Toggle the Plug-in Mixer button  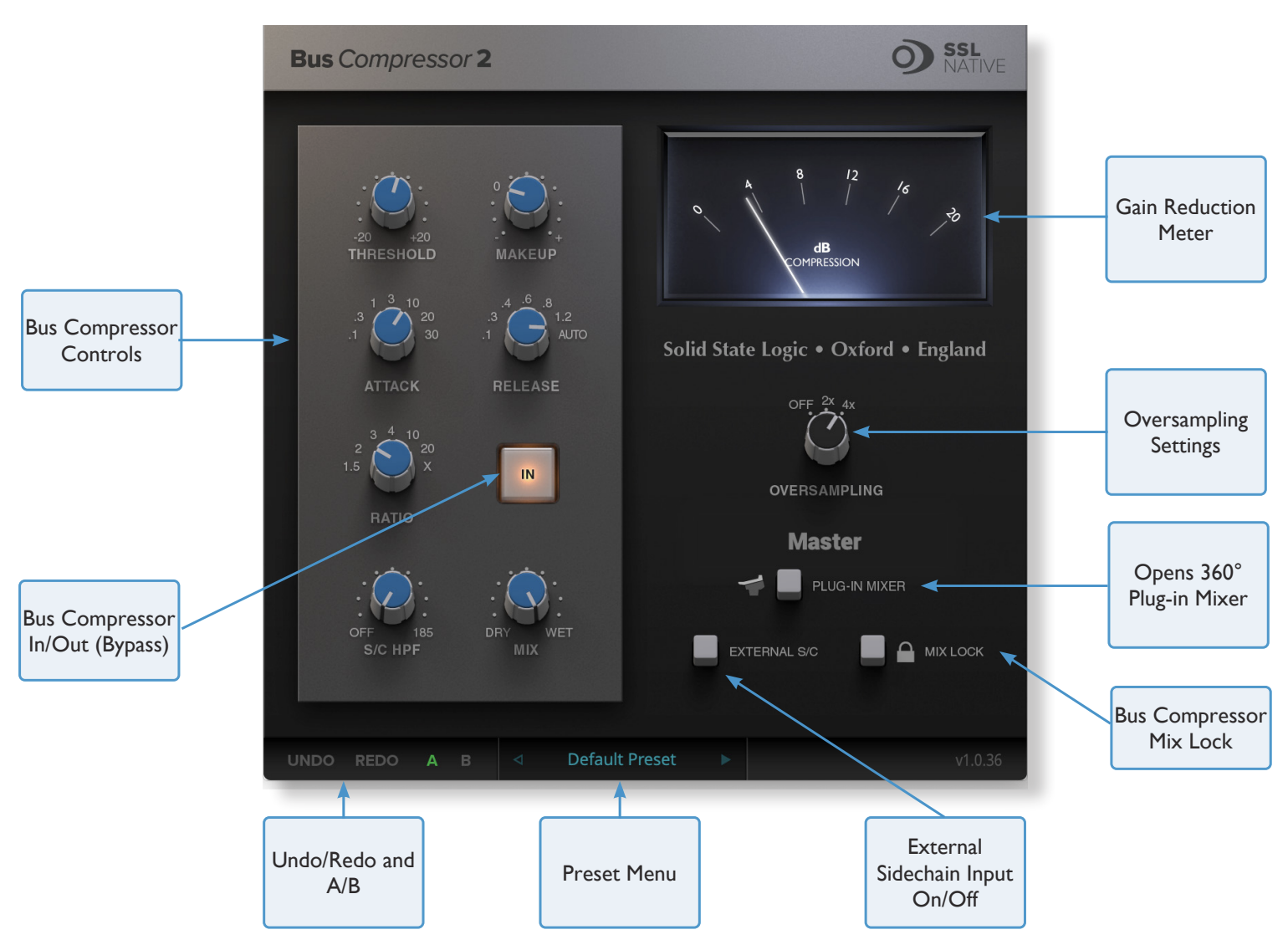click(x=789, y=584)
